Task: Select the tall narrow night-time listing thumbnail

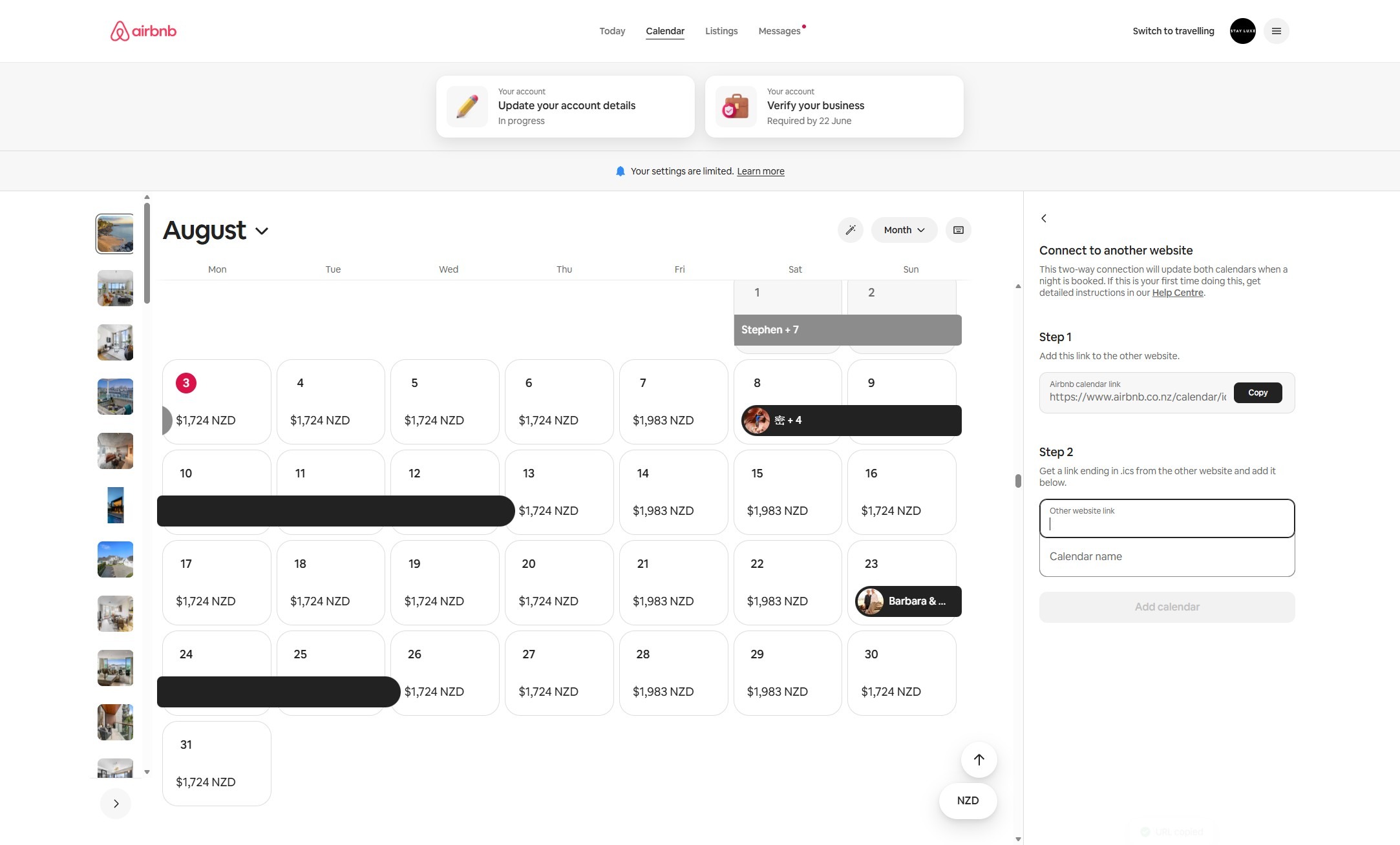Action: coord(115,505)
